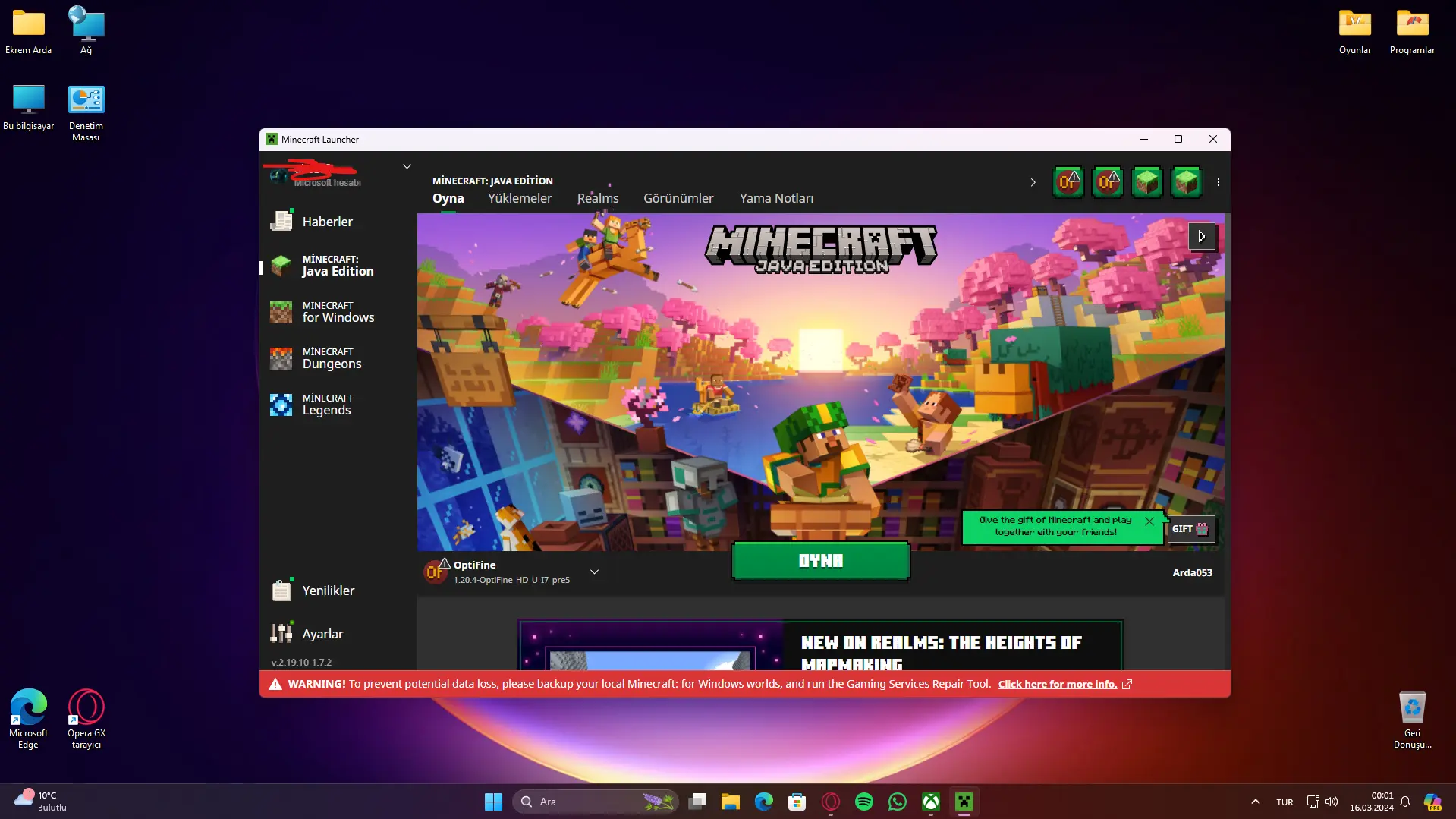Open WhatsApp from the taskbar
The width and height of the screenshot is (1456, 819).
tap(898, 802)
